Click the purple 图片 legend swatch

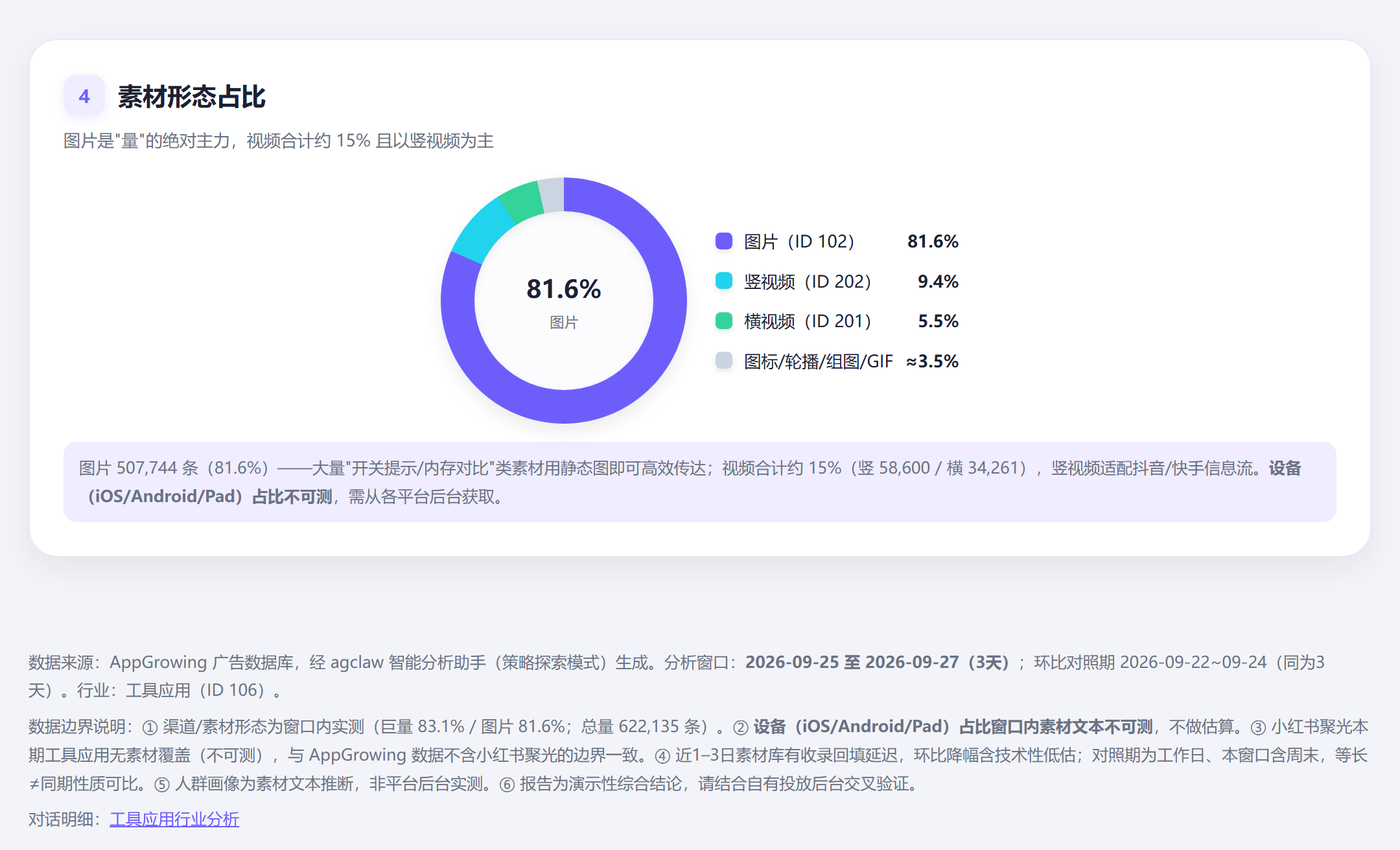click(723, 241)
